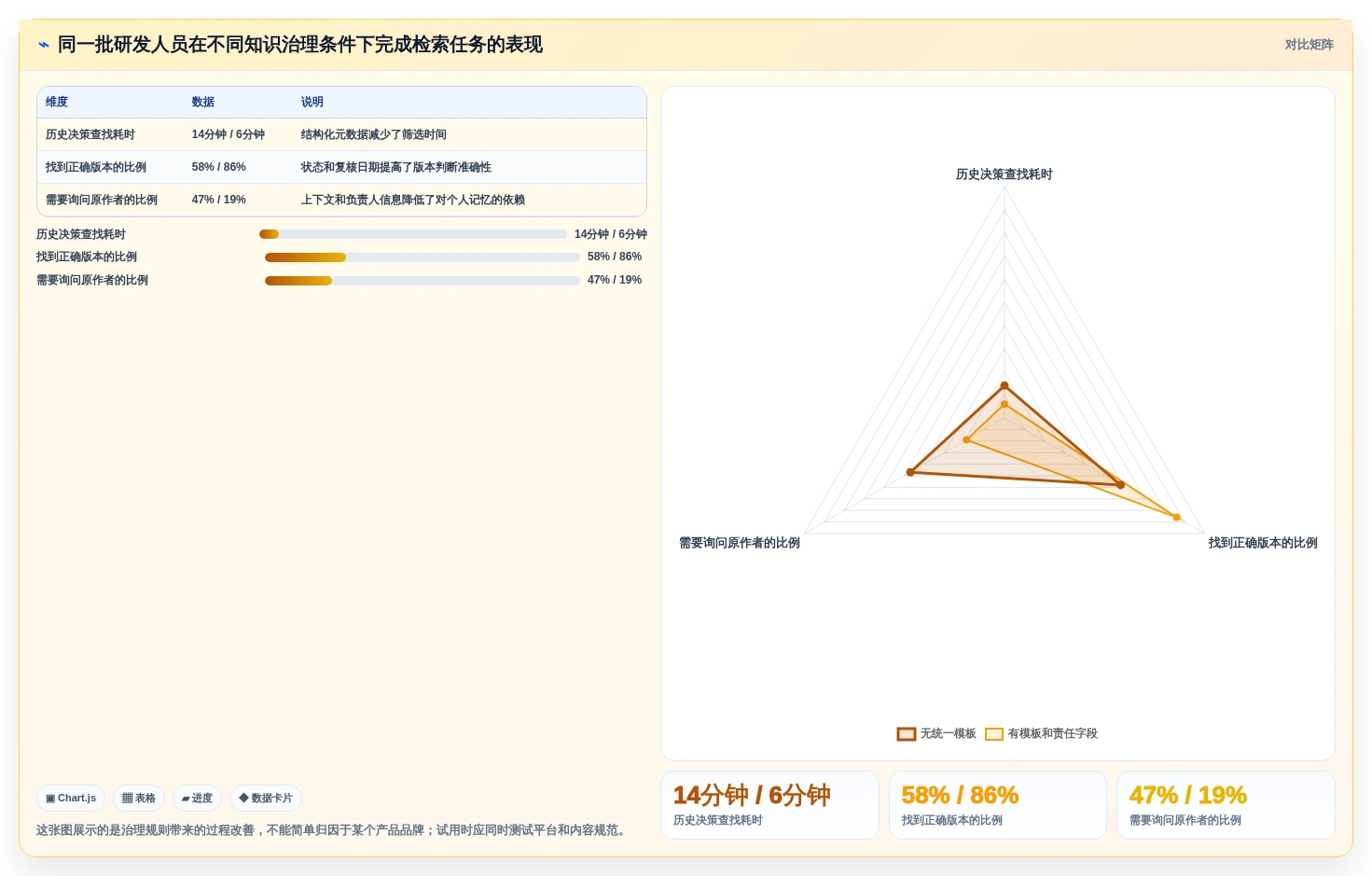Screen dimensions: 1372x876
Task: Click the 需要询问原作者的比例 progress bar
Action: (x=423, y=281)
